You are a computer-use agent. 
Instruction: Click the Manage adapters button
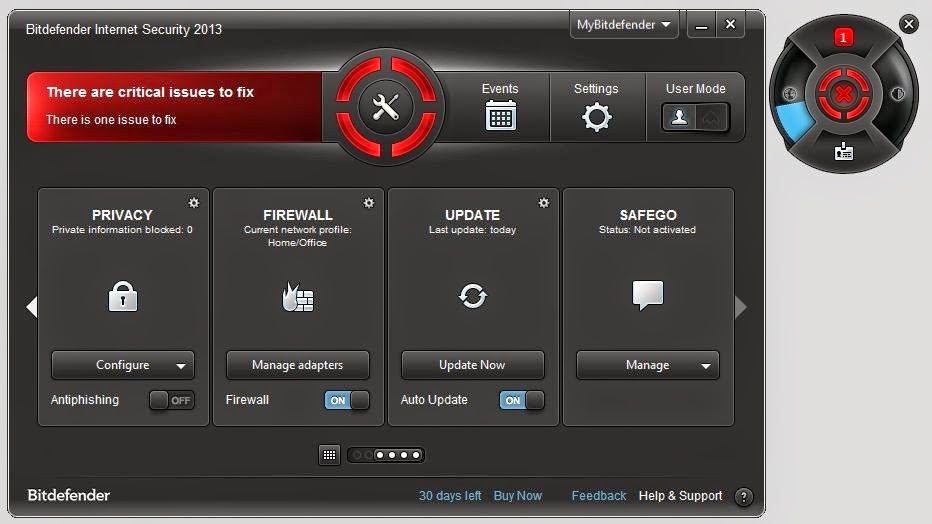pyautogui.click(x=298, y=365)
